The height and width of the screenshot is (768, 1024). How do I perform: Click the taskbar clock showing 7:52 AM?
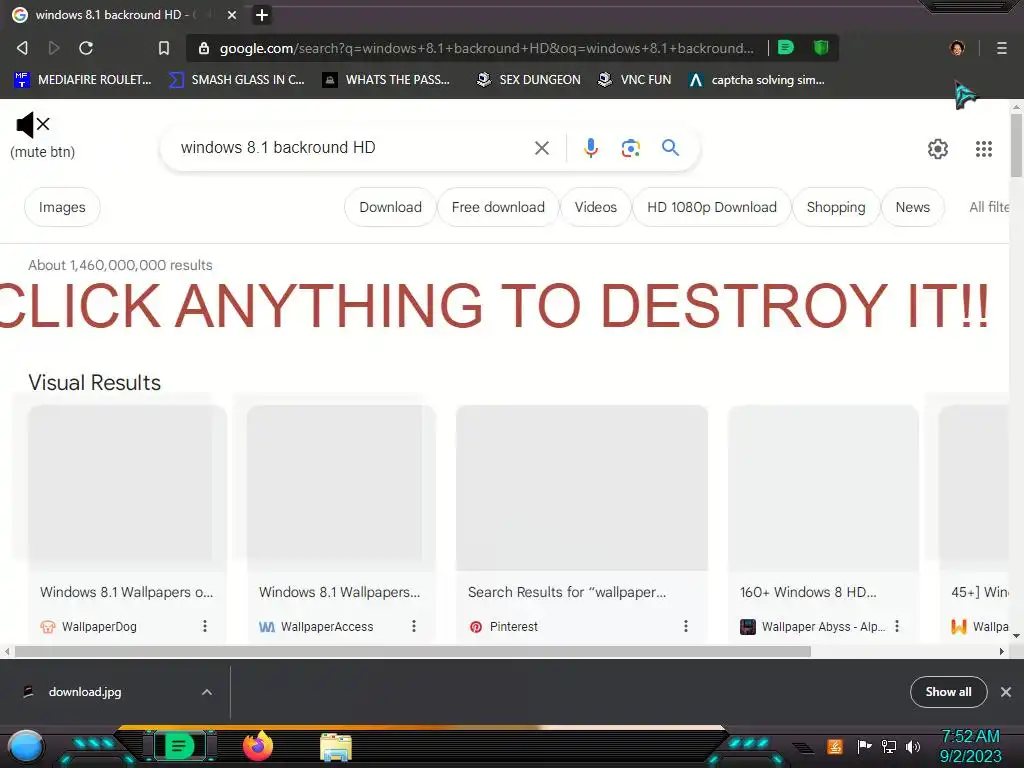point(970,746)
